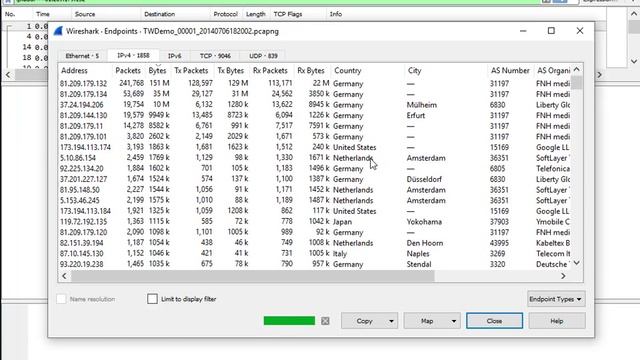Select address 81.209.179.134 row

pos(315,94)
